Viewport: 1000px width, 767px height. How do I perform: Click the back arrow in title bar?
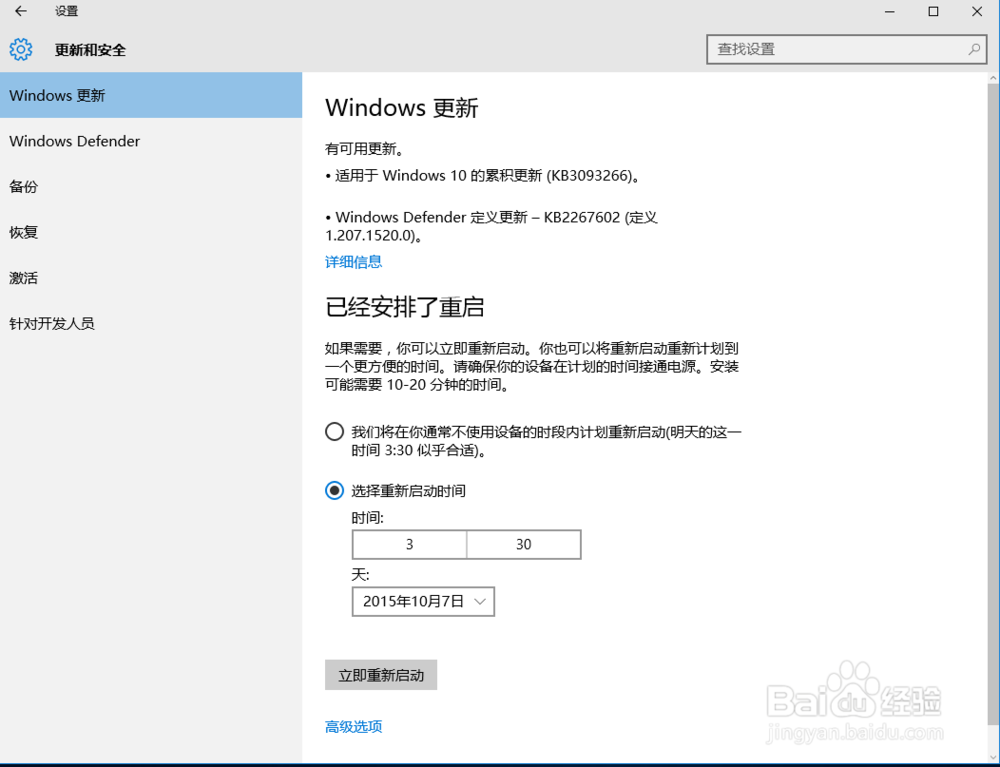click(x=21, y=11)
